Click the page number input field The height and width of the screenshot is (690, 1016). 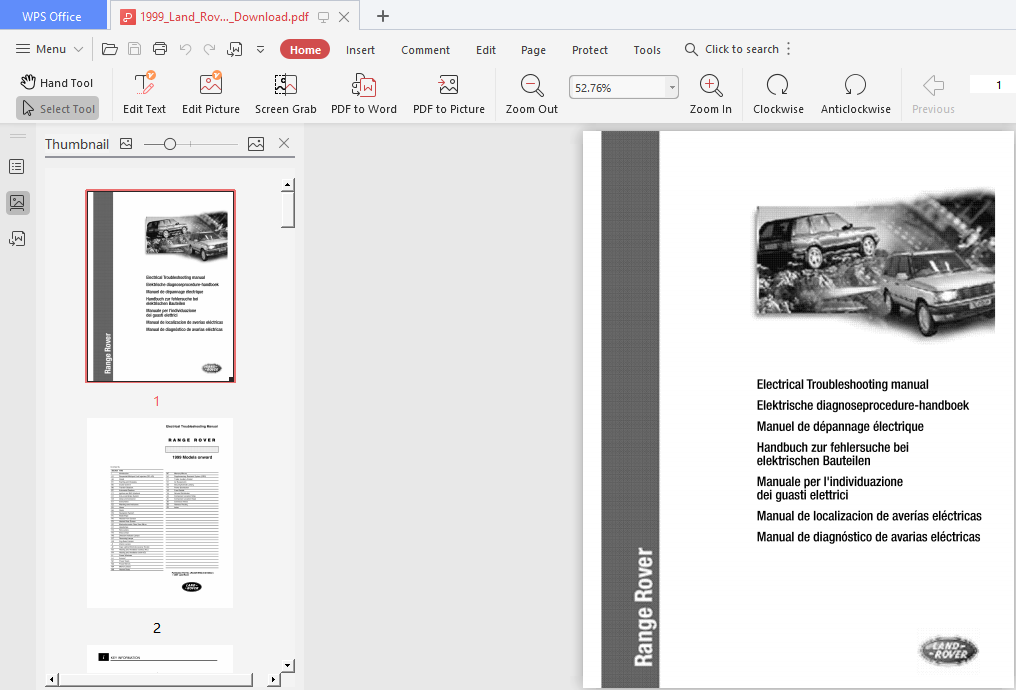tap(993, 85)
